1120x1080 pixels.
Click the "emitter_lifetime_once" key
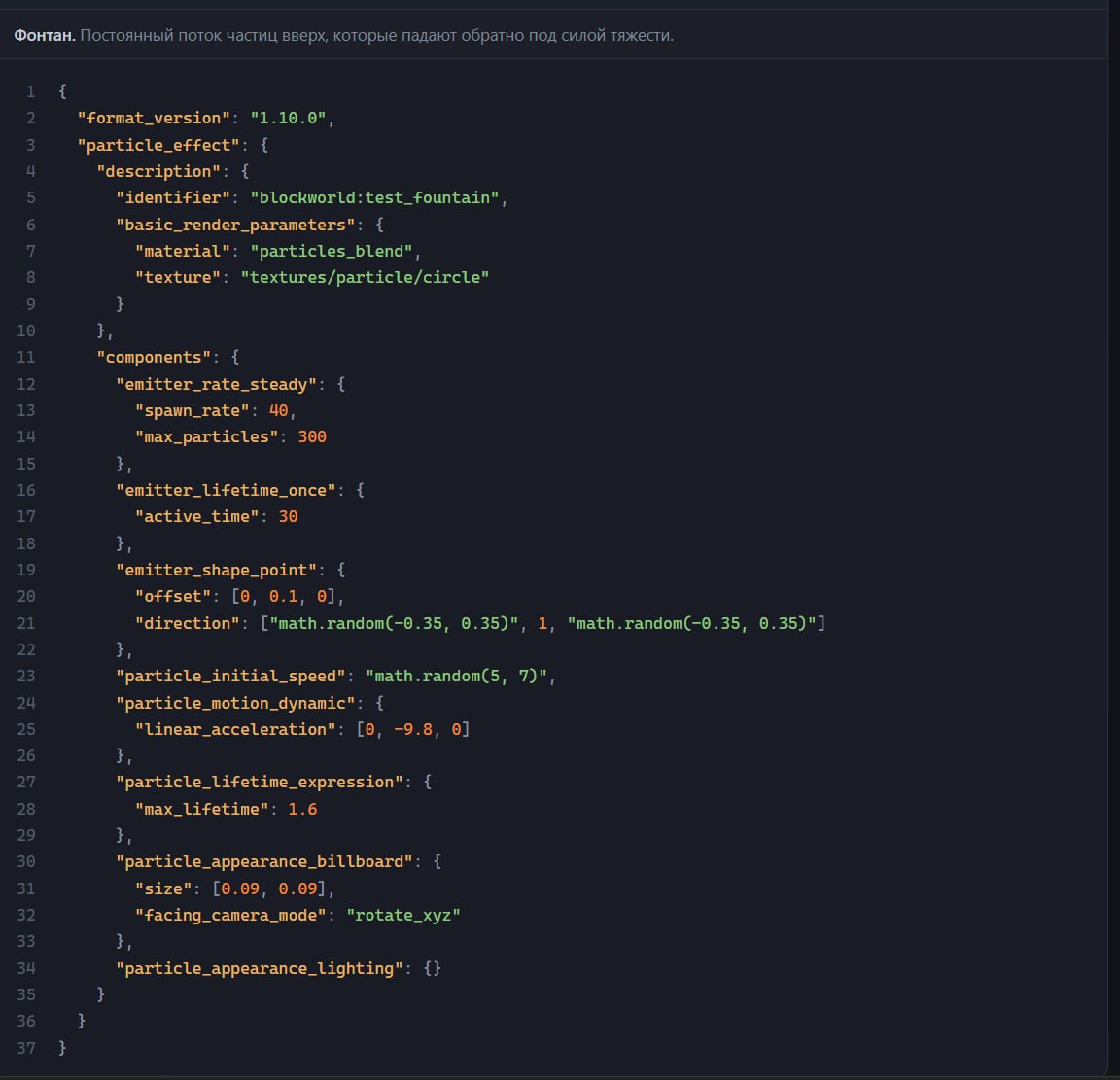226,490
